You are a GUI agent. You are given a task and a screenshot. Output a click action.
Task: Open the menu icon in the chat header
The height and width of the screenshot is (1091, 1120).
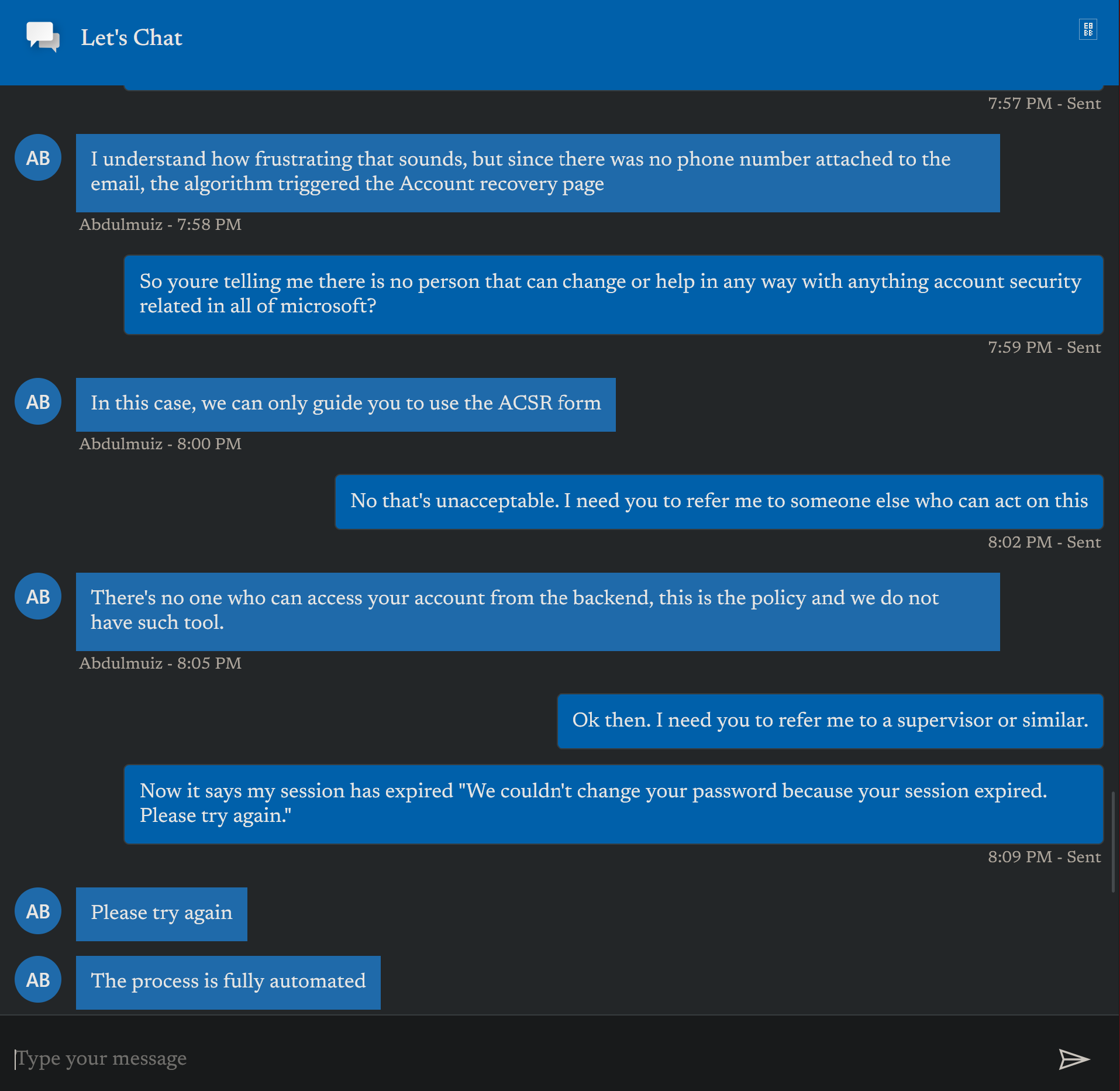pyautogui.click(x=1088, y=29)
